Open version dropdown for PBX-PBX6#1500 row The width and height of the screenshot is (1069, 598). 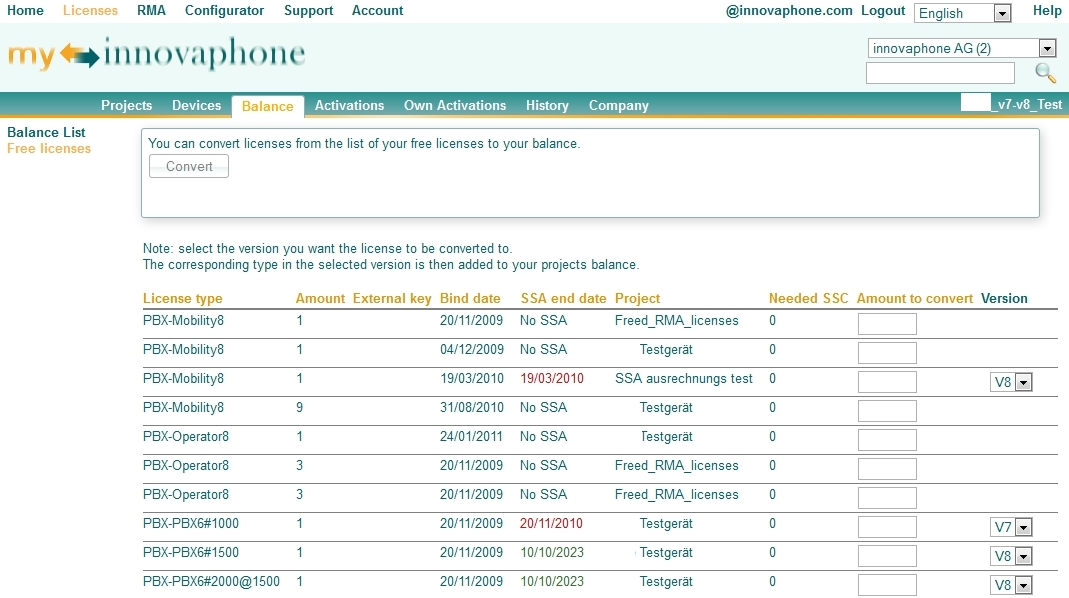[x=1011, y=556]
